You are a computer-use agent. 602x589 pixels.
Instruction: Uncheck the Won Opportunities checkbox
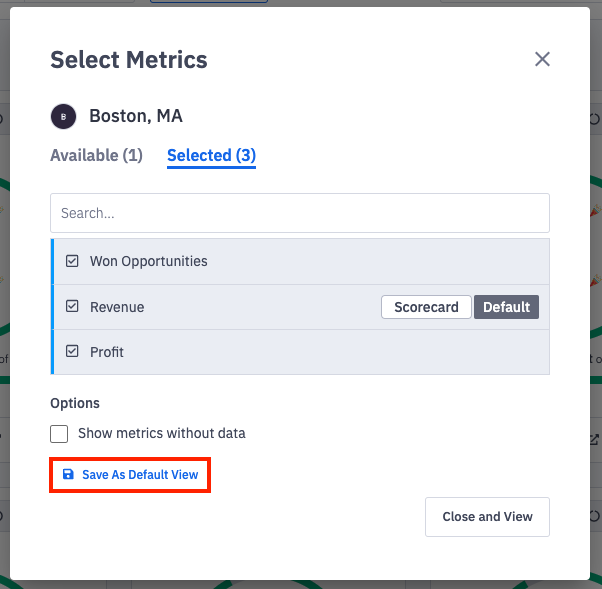click(72, 261)
